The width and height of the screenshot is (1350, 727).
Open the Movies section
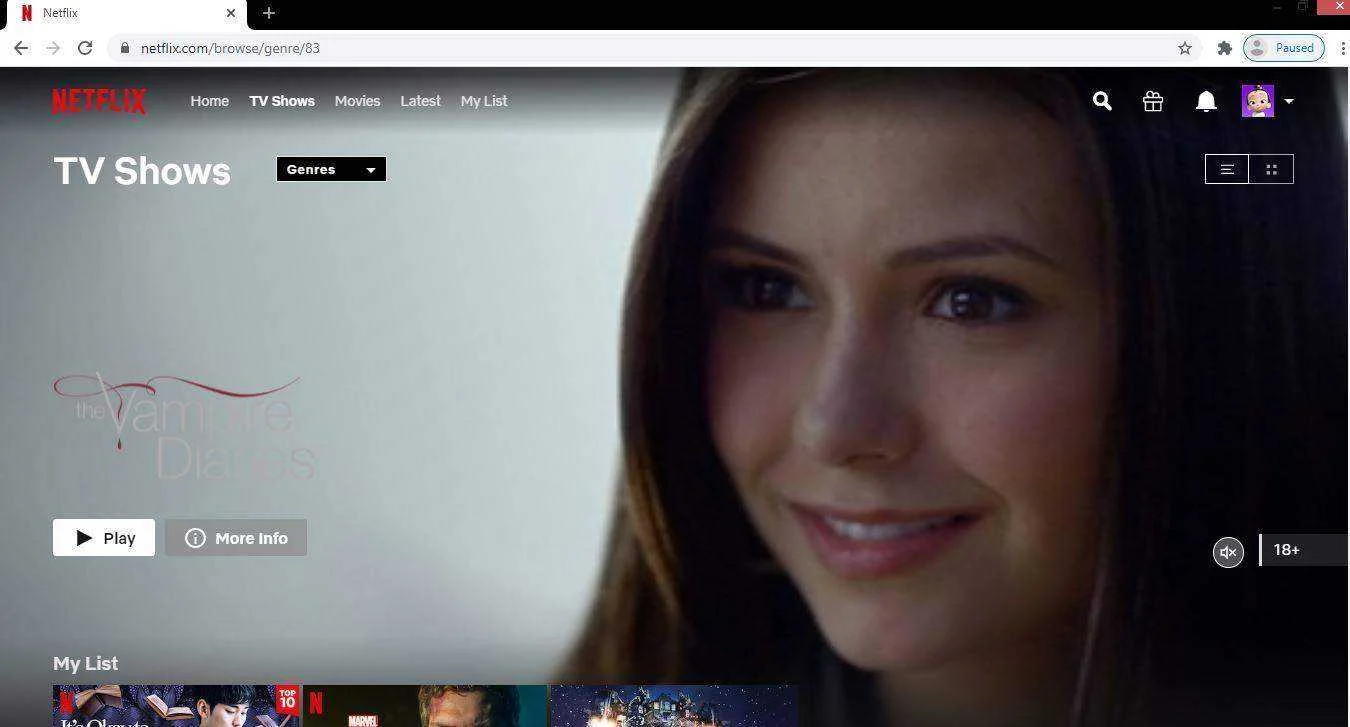(x=357, y=101)
